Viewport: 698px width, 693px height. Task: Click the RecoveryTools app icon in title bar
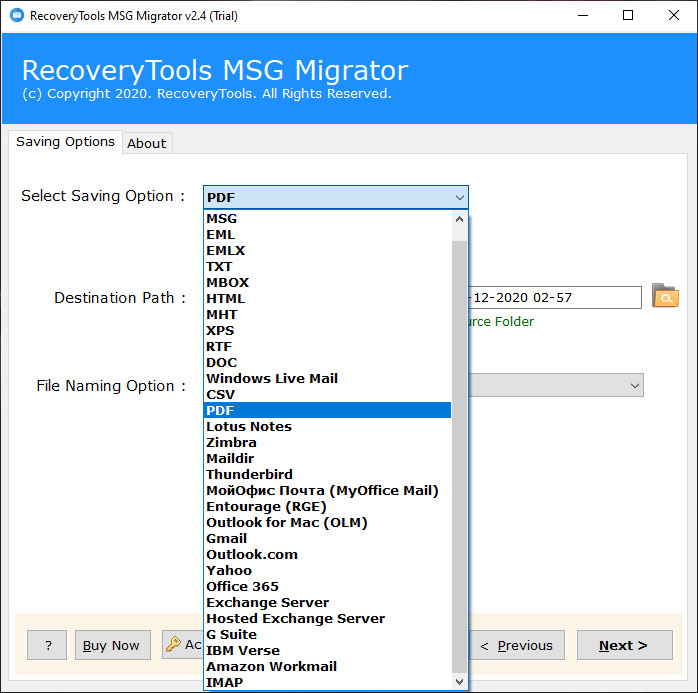(17, 16)
